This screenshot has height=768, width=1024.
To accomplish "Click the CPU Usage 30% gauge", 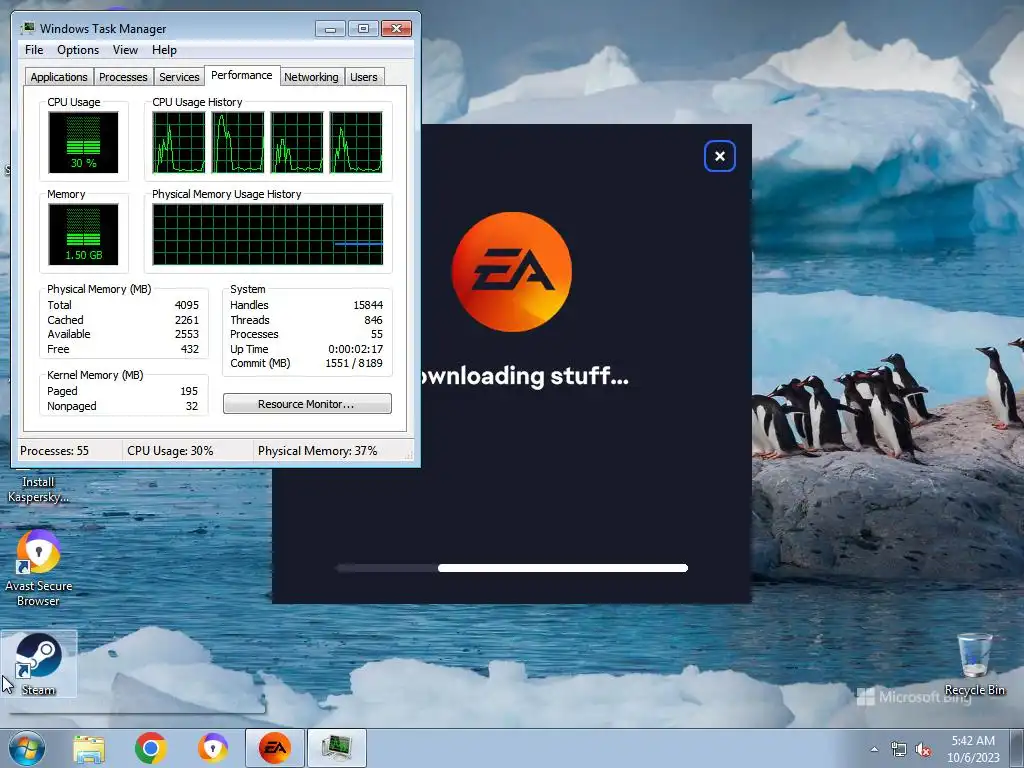I will [x=84, y=142].
